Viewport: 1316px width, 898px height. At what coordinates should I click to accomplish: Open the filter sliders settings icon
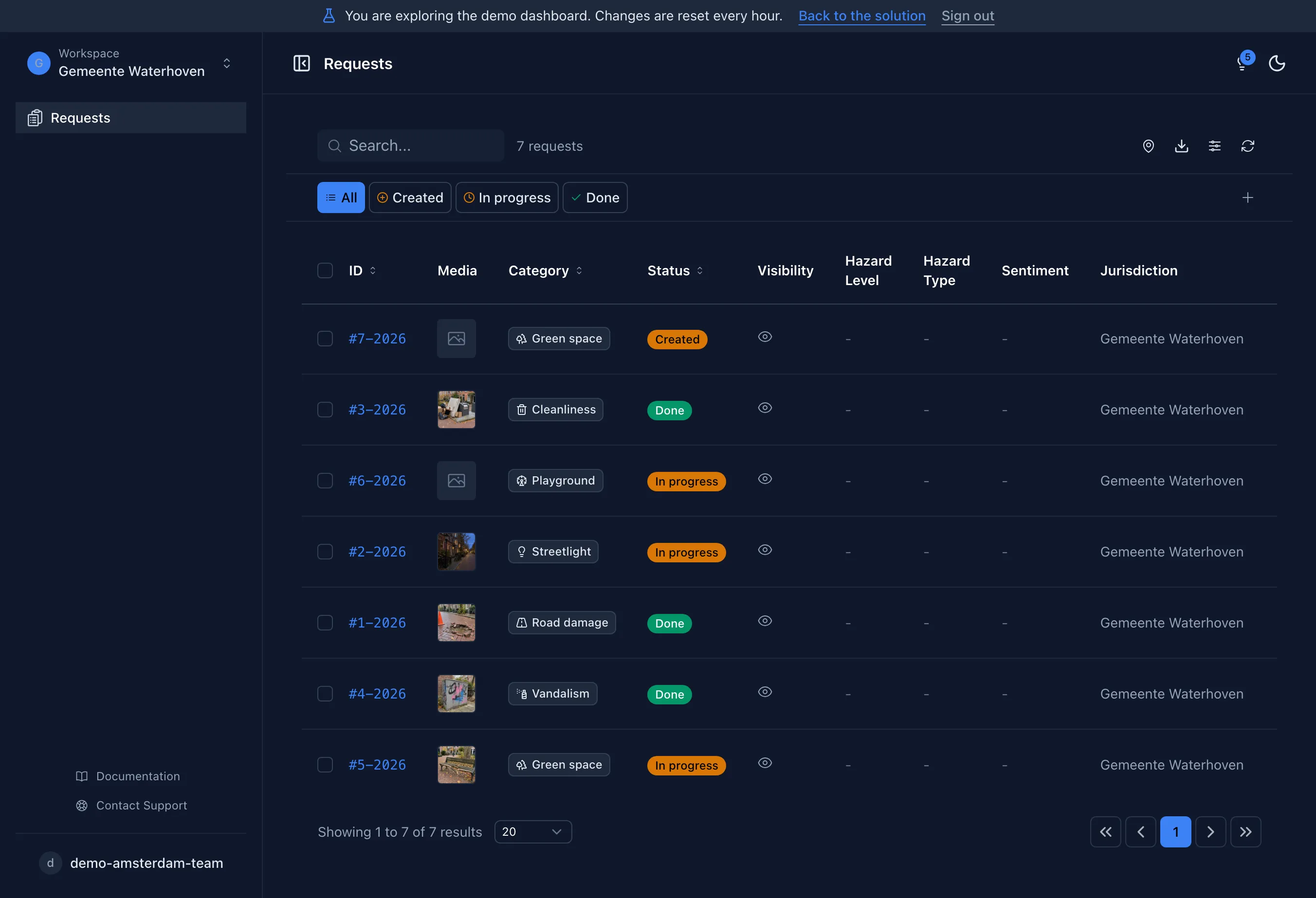(x=1214, y=146)
